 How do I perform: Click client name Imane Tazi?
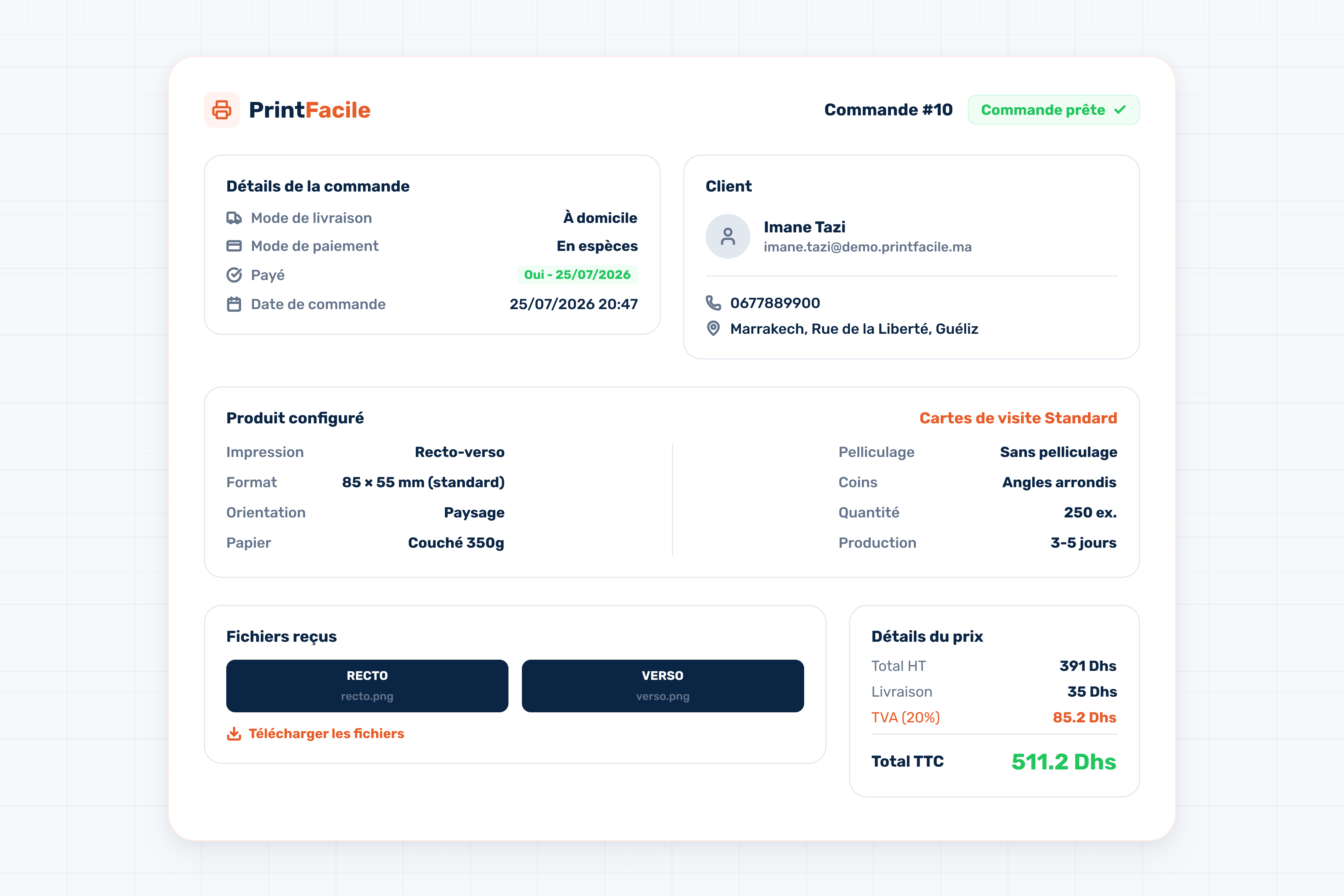pyautogui.click(x=804, y=227)
